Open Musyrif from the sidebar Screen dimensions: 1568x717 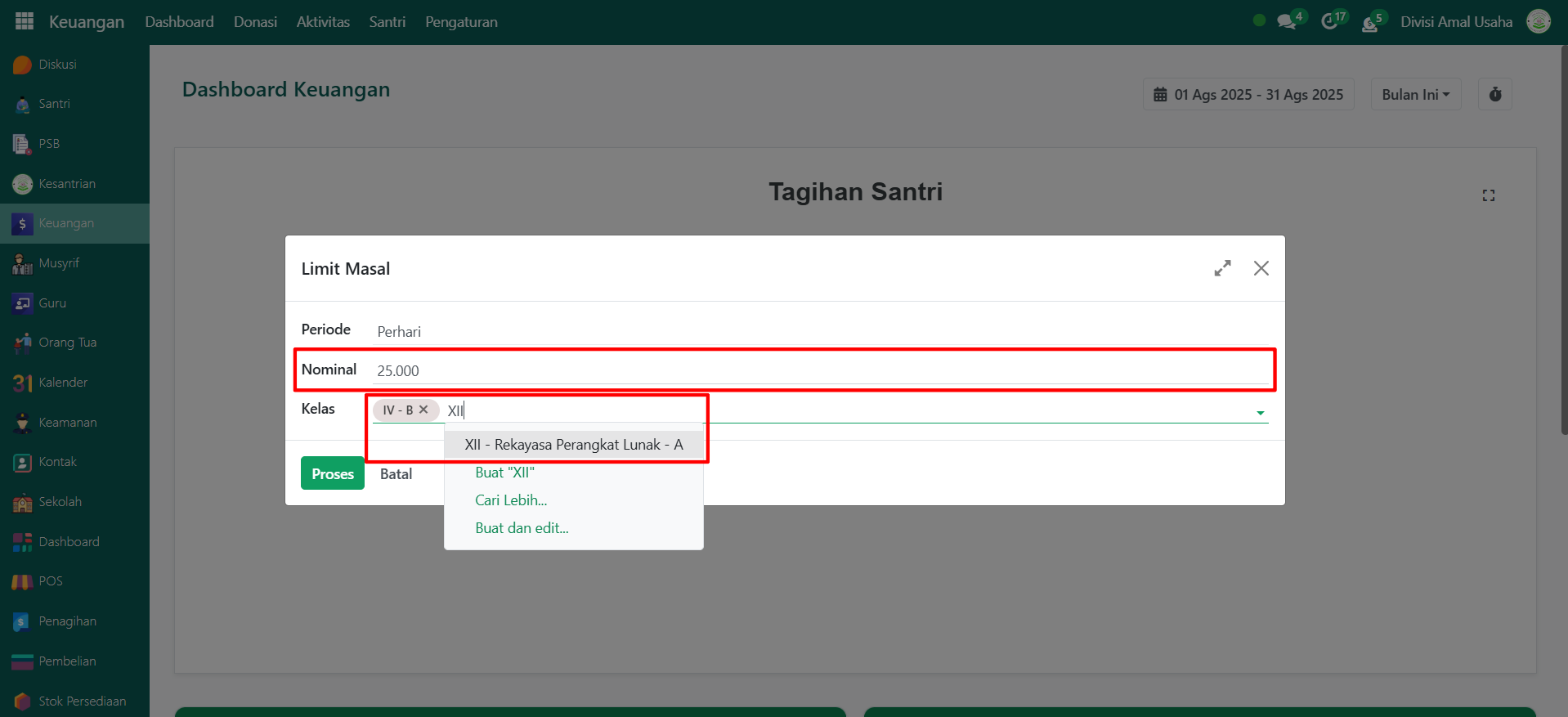pyautogui.click(x=59, y=263)
